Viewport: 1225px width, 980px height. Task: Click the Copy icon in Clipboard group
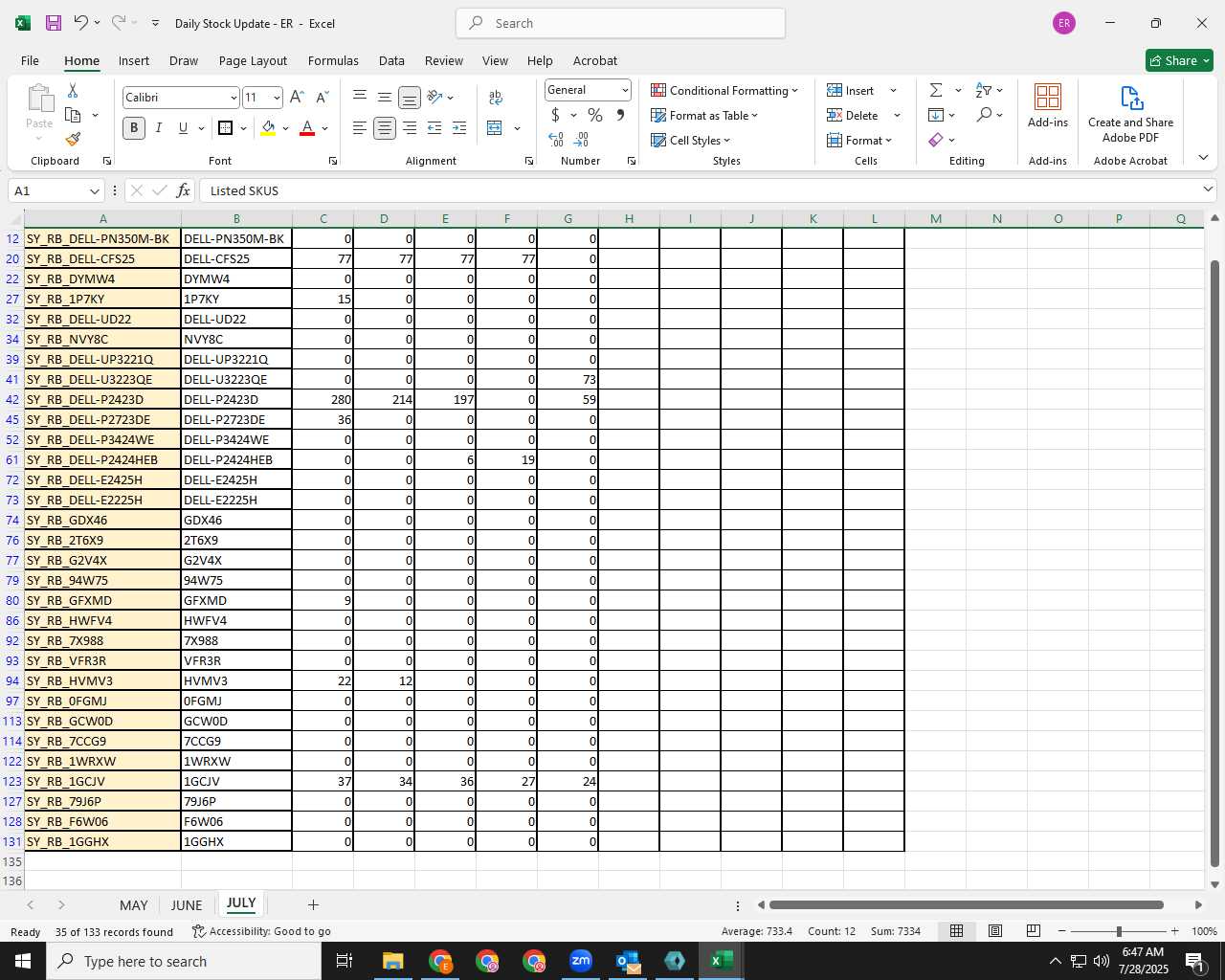[73, 115]
